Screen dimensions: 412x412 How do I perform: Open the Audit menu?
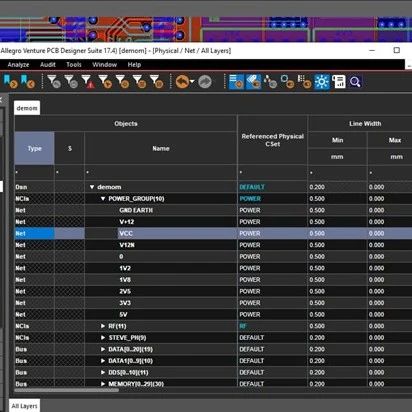coord(48,65)
